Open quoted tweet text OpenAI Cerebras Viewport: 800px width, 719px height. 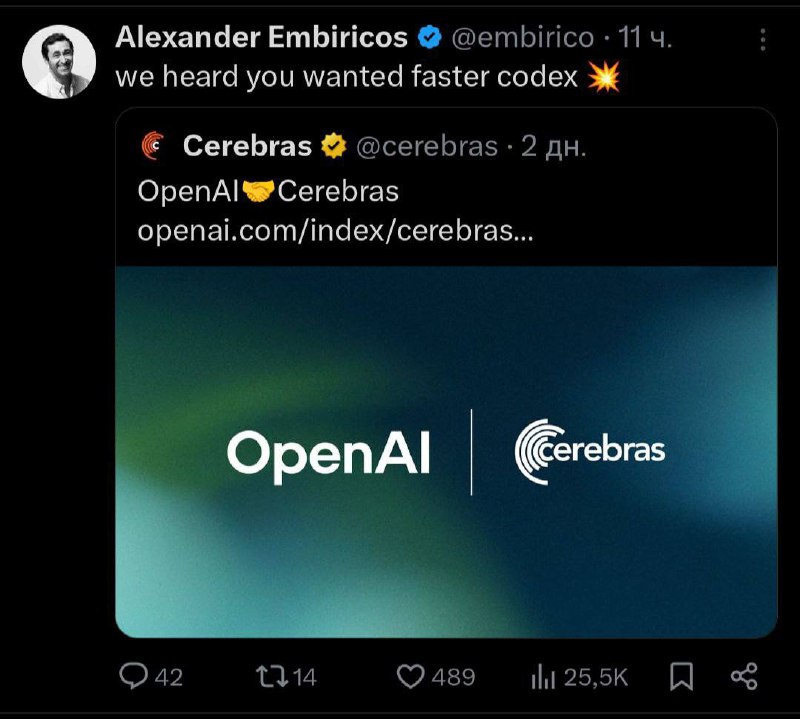point(268,191)
